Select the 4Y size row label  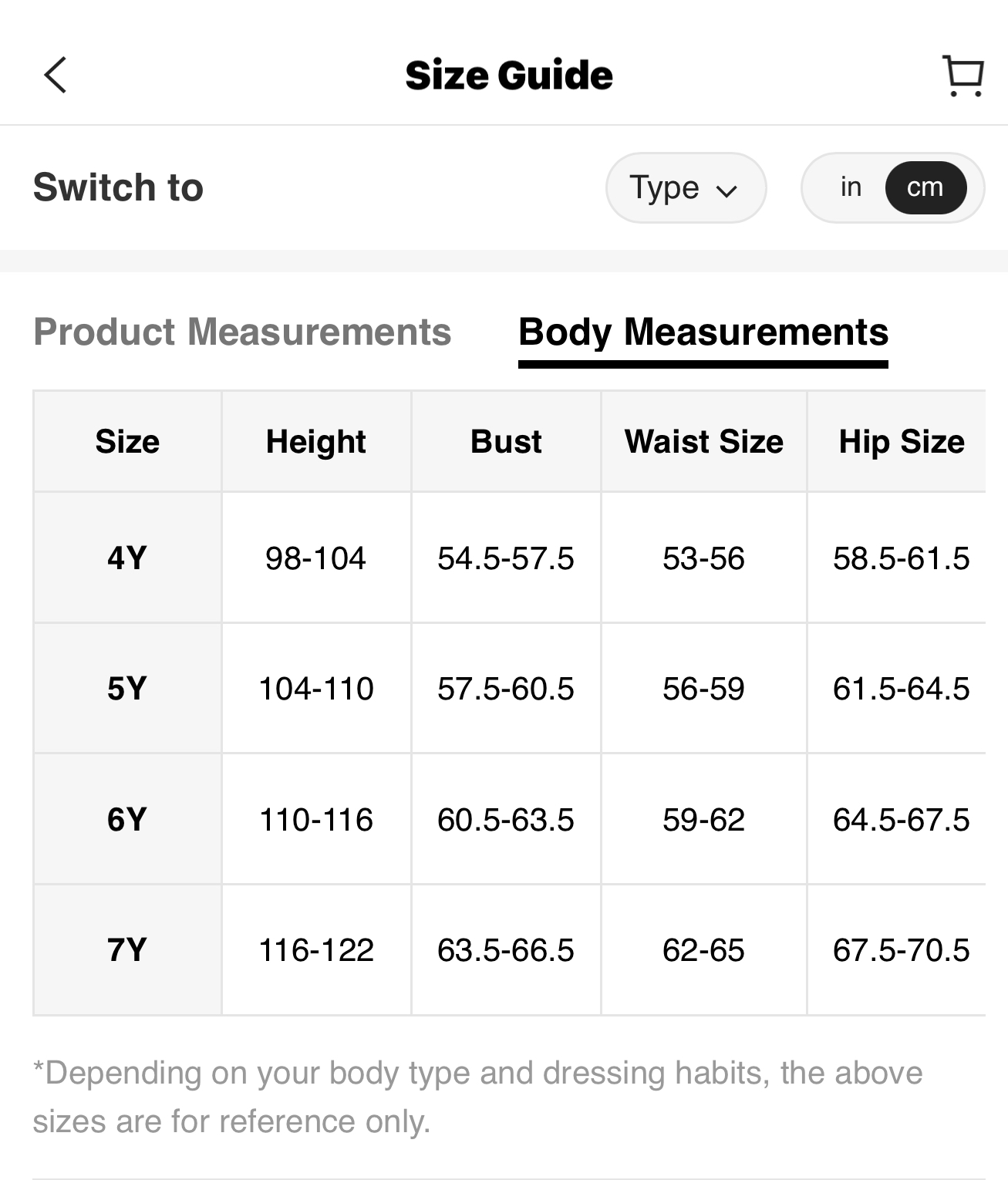tap(127, 558)
